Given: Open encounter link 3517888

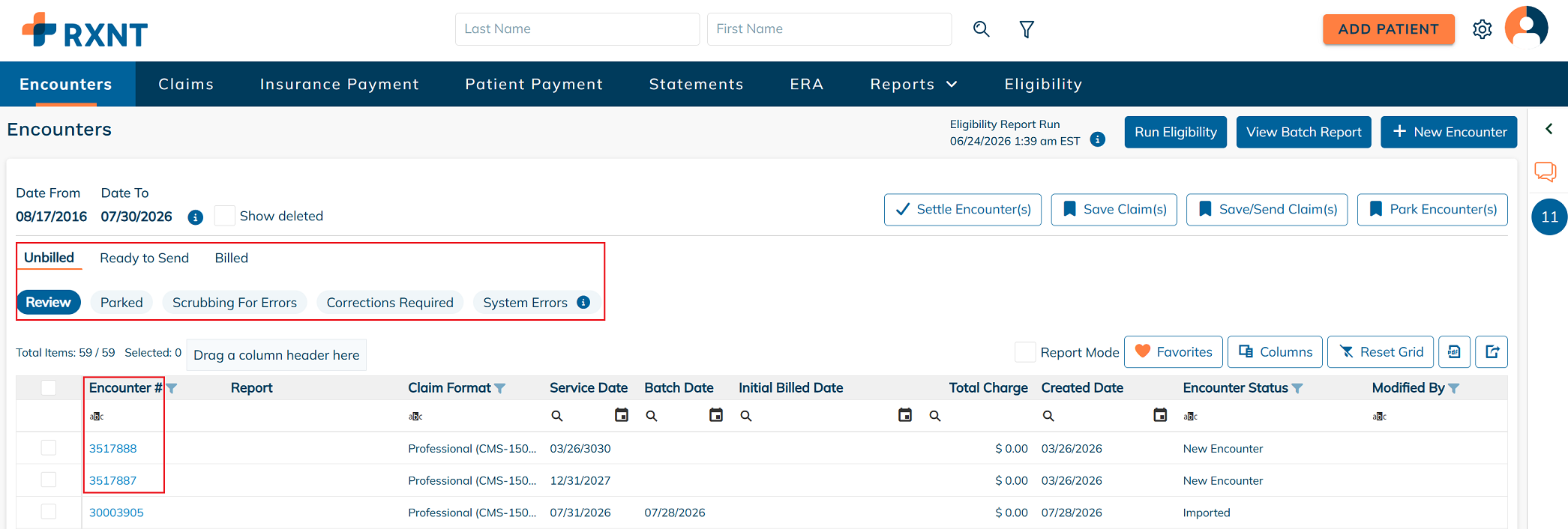Looking at the screenshot, I should point(112,449).
